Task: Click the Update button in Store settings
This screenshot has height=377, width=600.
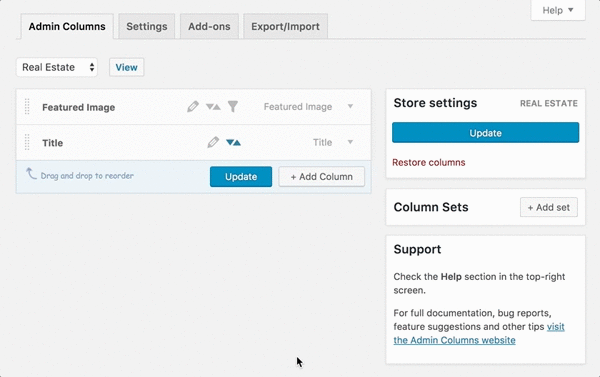Action: pos(485,133)
